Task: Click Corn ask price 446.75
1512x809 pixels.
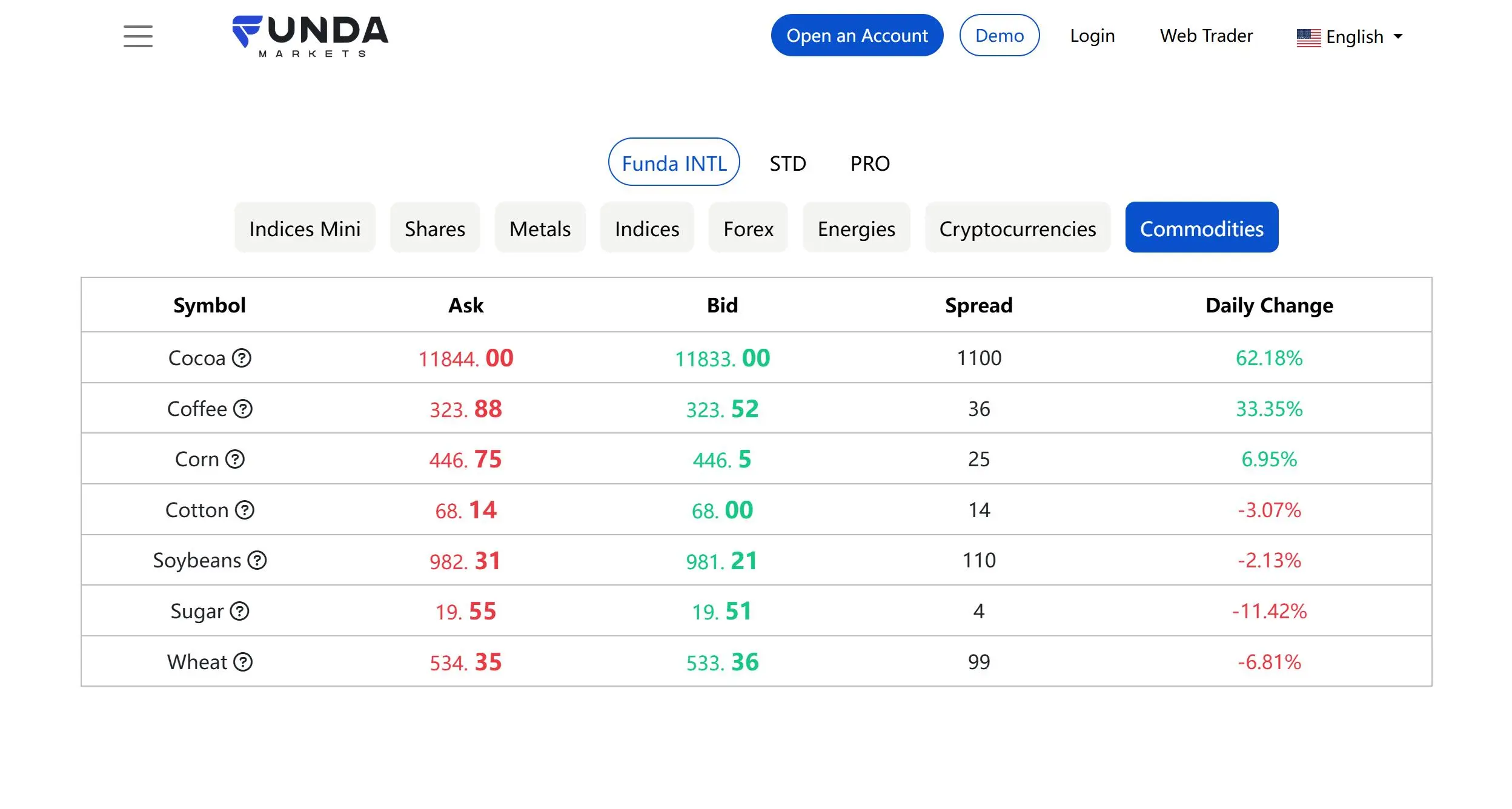Action: [466, 460]
